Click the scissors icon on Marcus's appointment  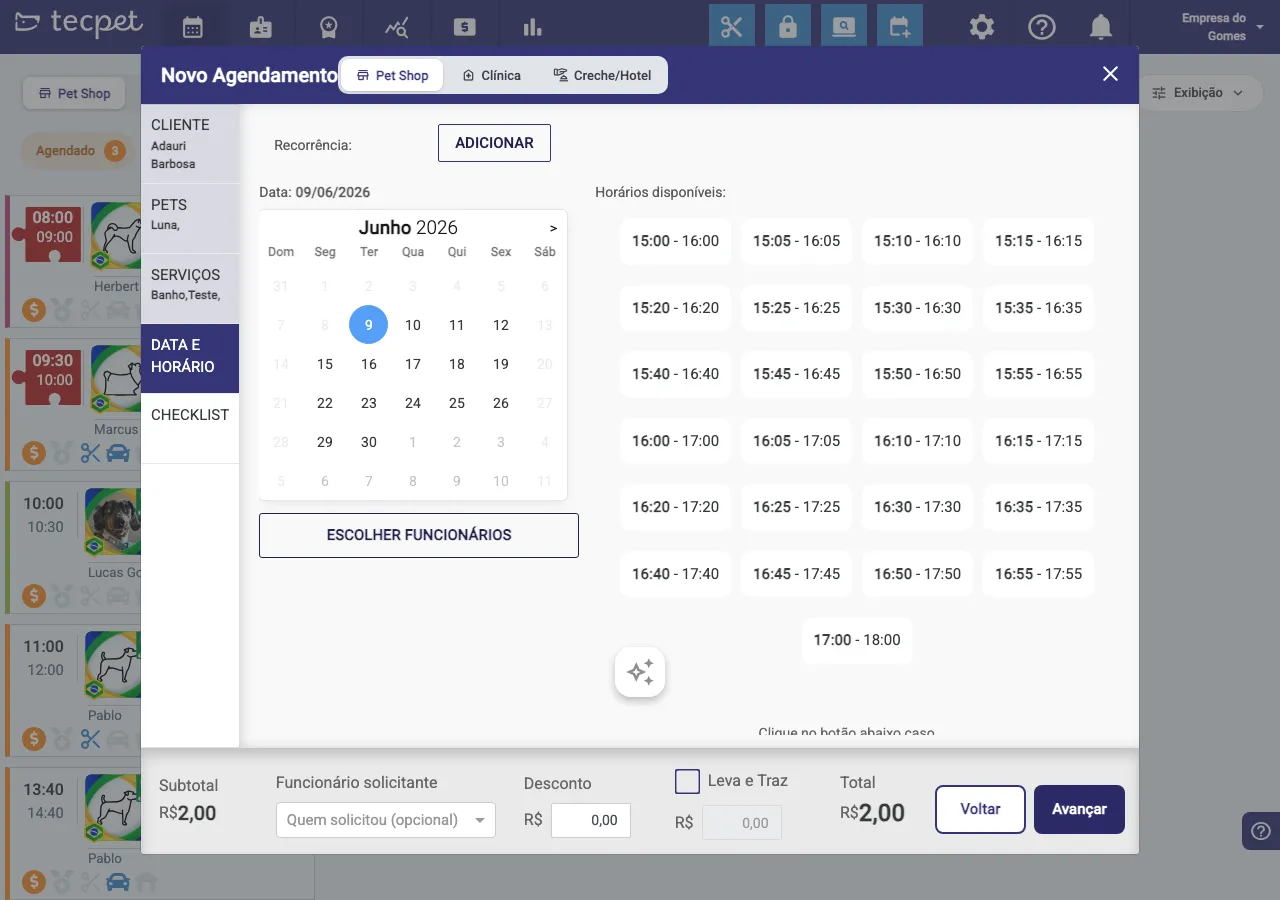coord(91,452)
